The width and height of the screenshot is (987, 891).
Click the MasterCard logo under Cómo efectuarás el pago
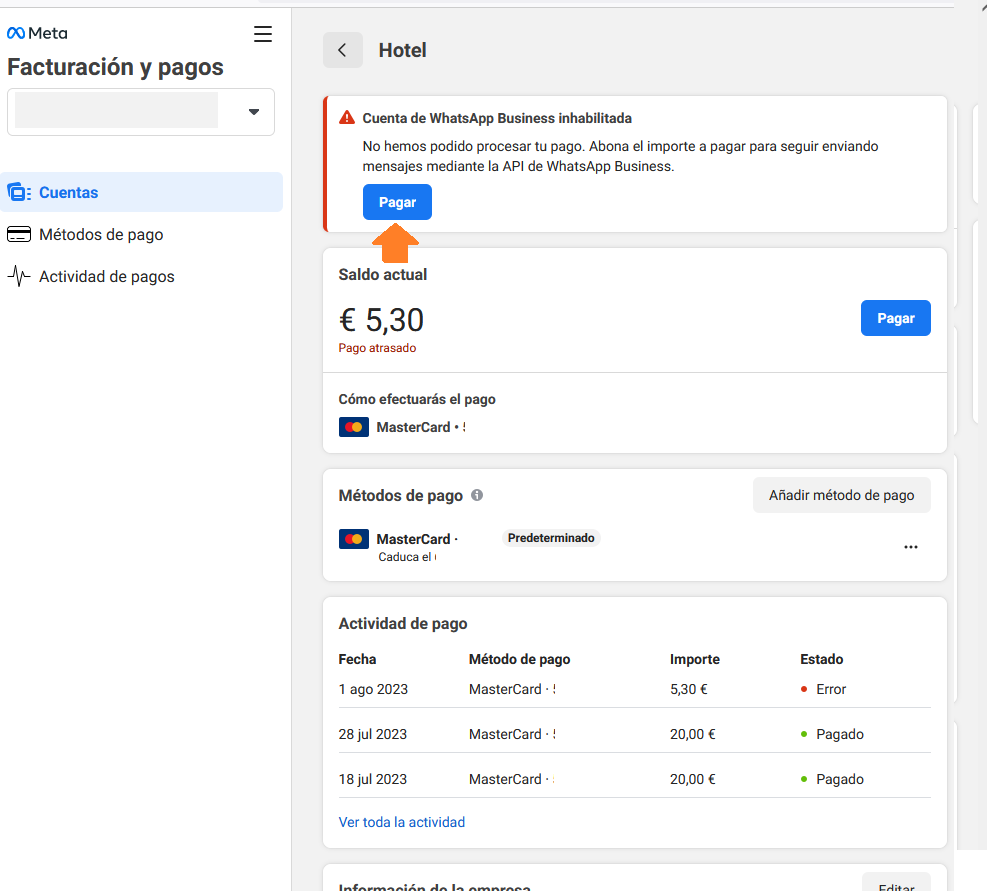coord(354,427)
